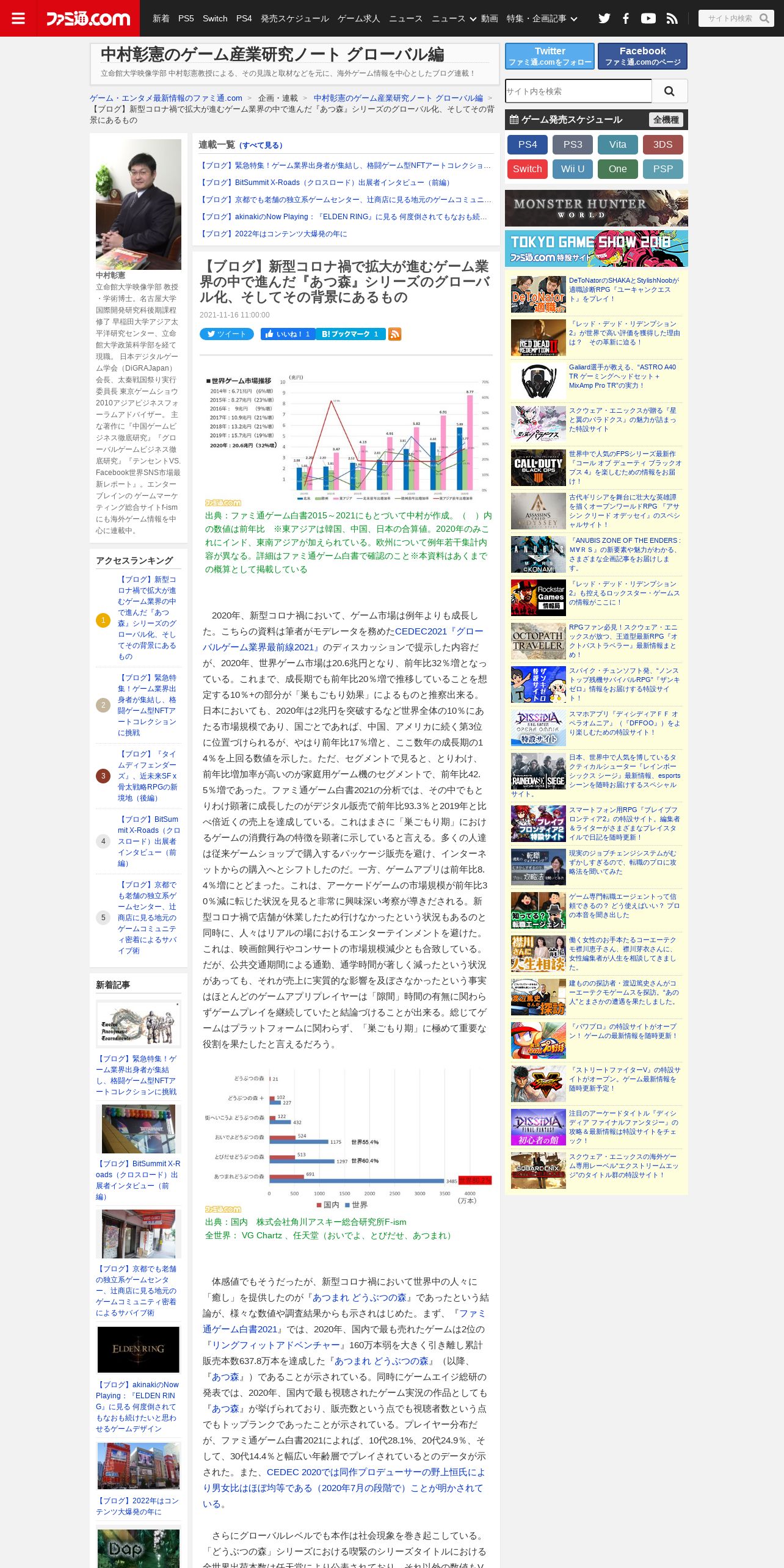The image size is (784, 1568).
Task: Select the PSP platform button
Action: coord(663,169)
